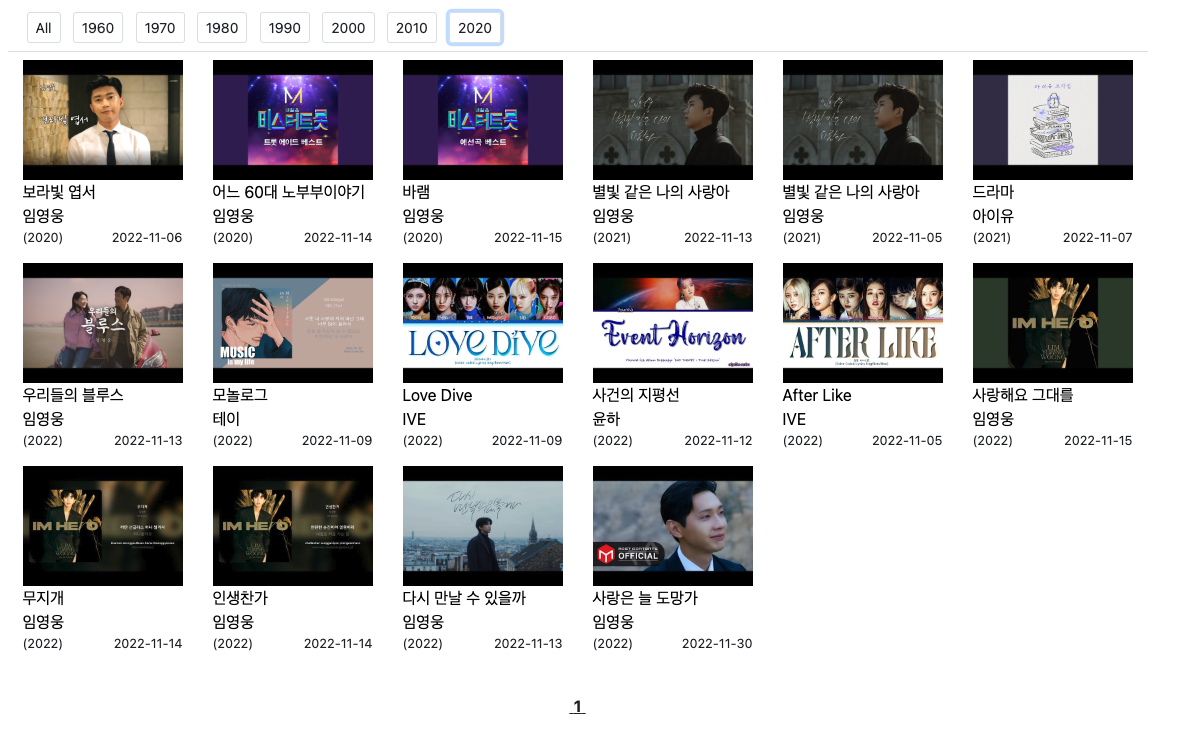
Task: Filter songs by the 1990 decade
Action: tap(285, 28)
